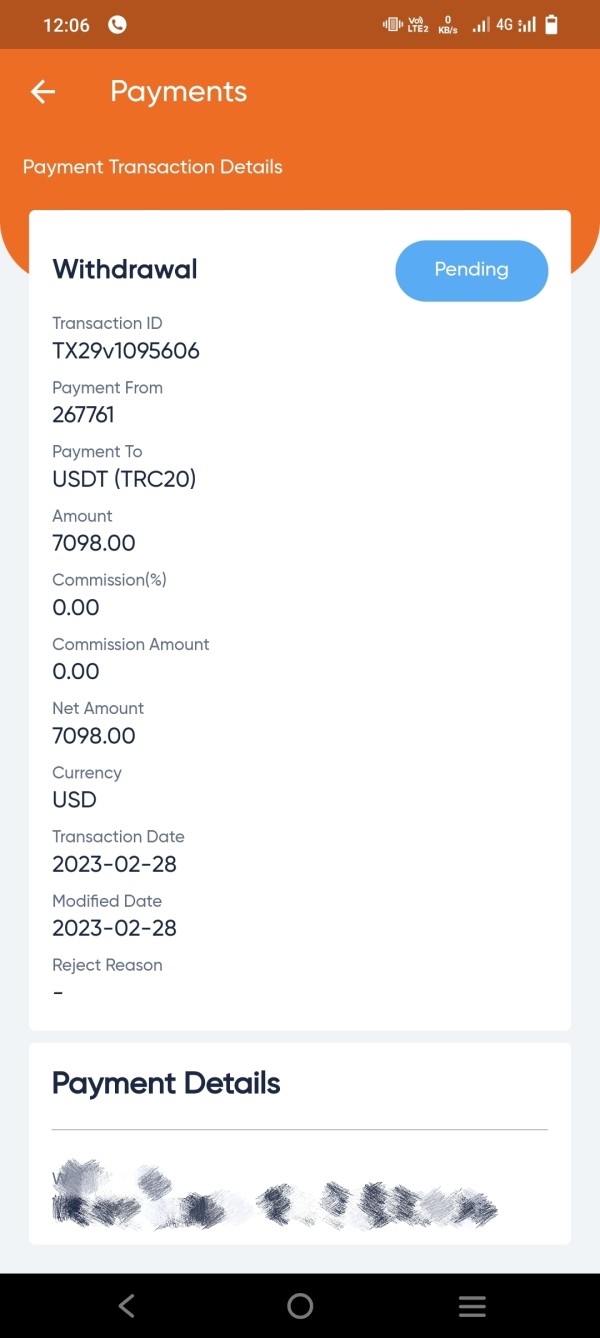Tap the USD currency value
600x1338 pixels.
click(74, 800)
